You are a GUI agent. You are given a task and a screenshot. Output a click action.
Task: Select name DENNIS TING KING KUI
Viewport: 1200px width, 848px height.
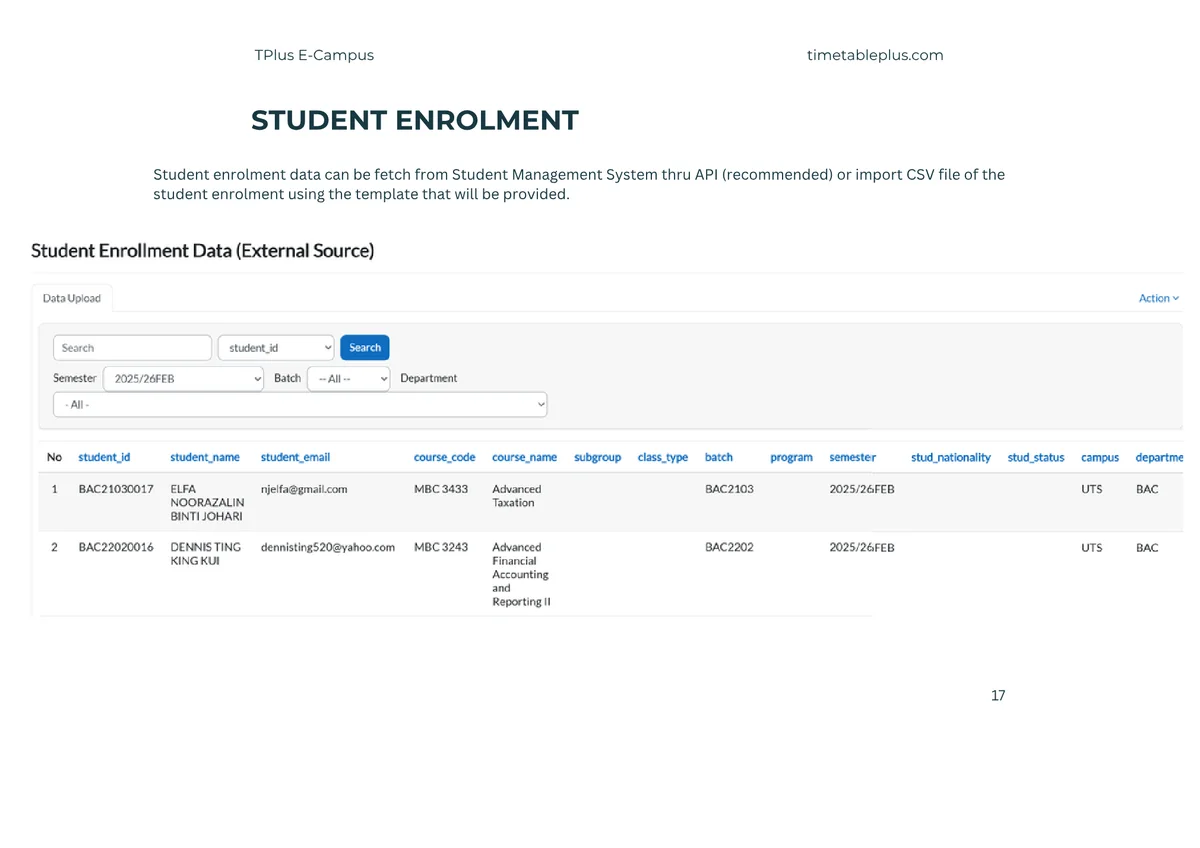(206, 554)
